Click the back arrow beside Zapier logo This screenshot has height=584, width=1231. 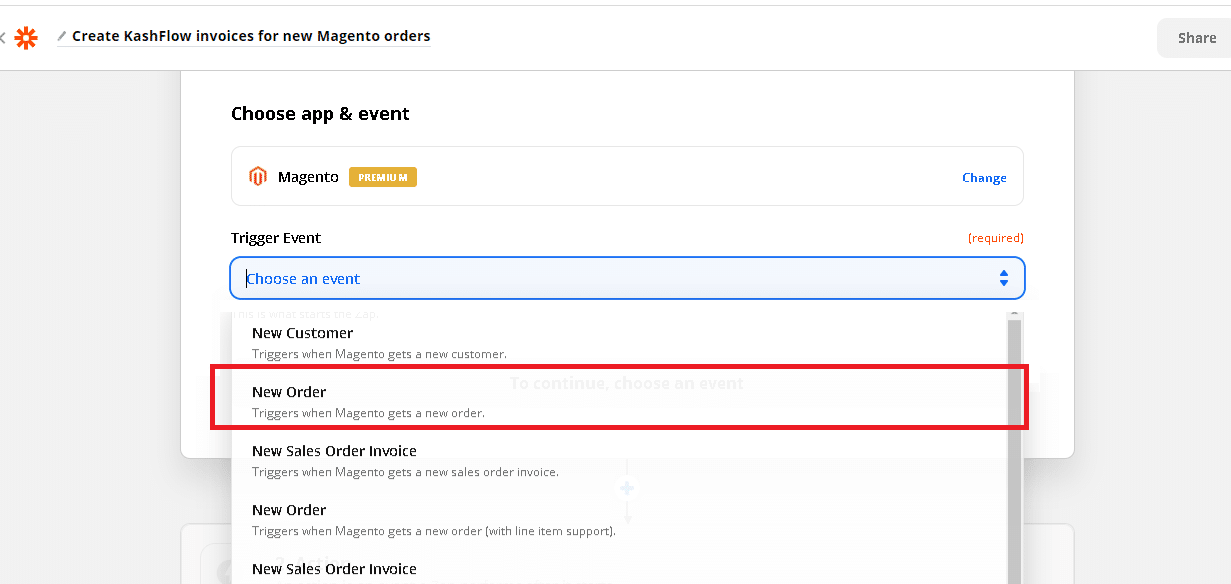[x=3, y=38]
